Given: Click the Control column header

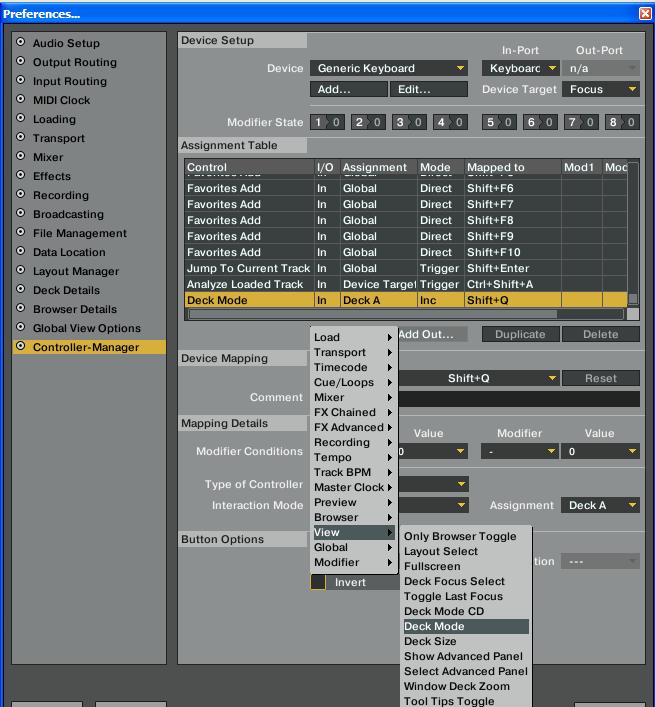Looking at the screenshot, I should 249,167.
